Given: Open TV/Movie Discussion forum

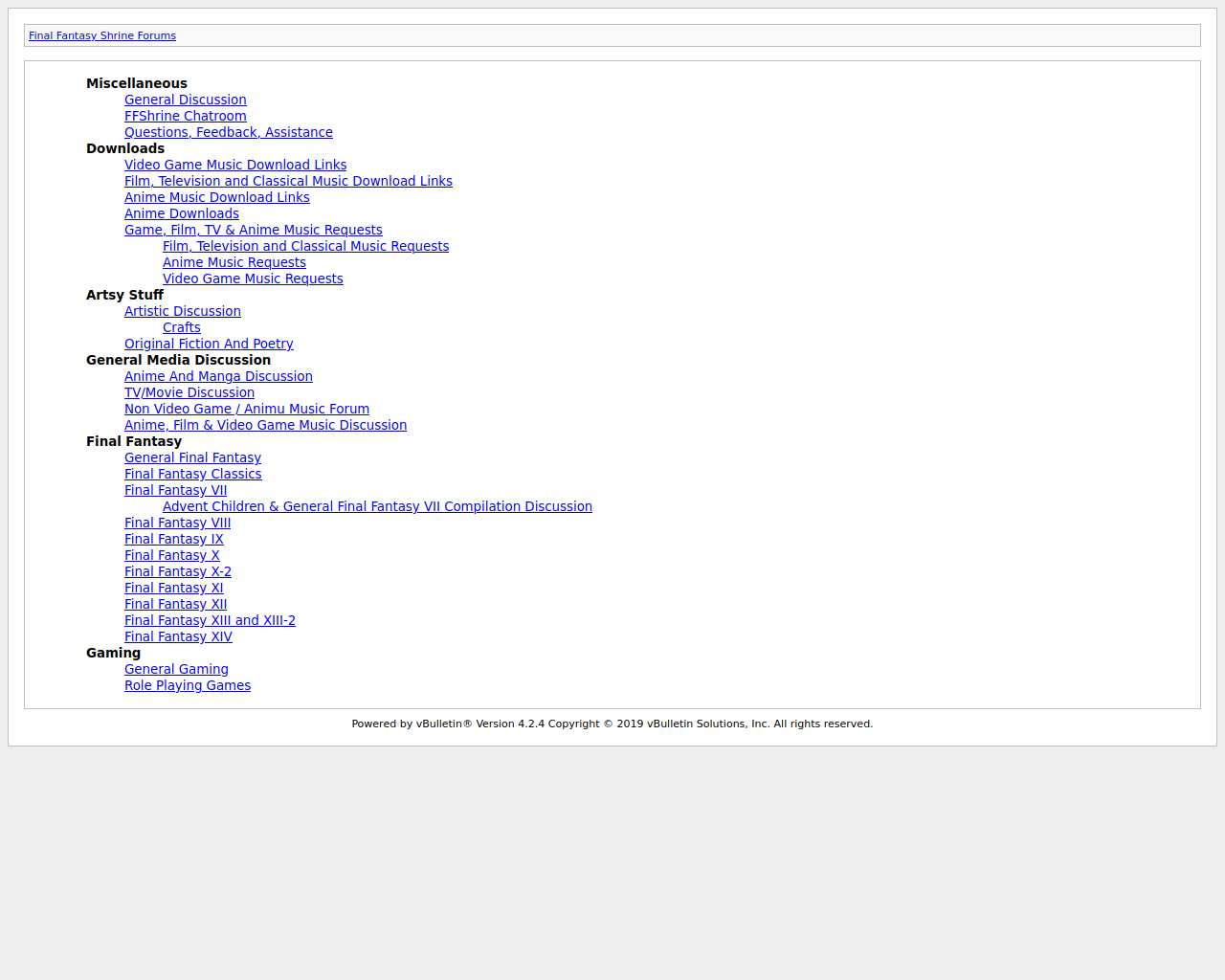Looking at the screenshot, I should 189,392.
